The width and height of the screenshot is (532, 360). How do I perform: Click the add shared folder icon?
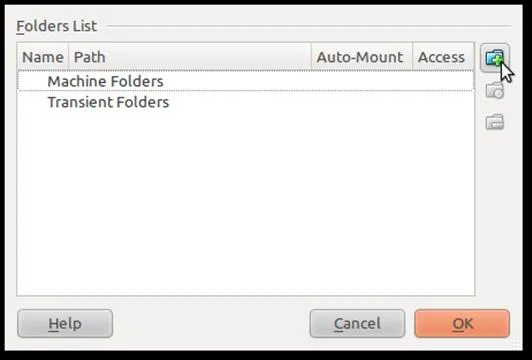point(495,58)
